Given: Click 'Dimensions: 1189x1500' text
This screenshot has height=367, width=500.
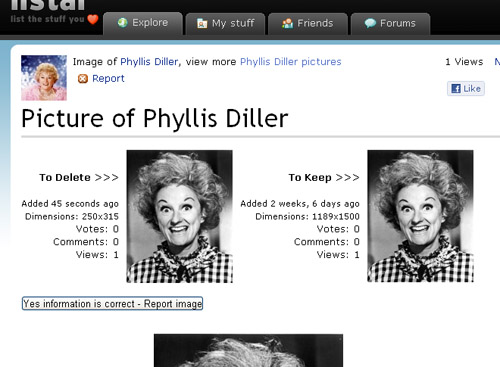Looking at the screenshot, I should (x=307, y=217).
